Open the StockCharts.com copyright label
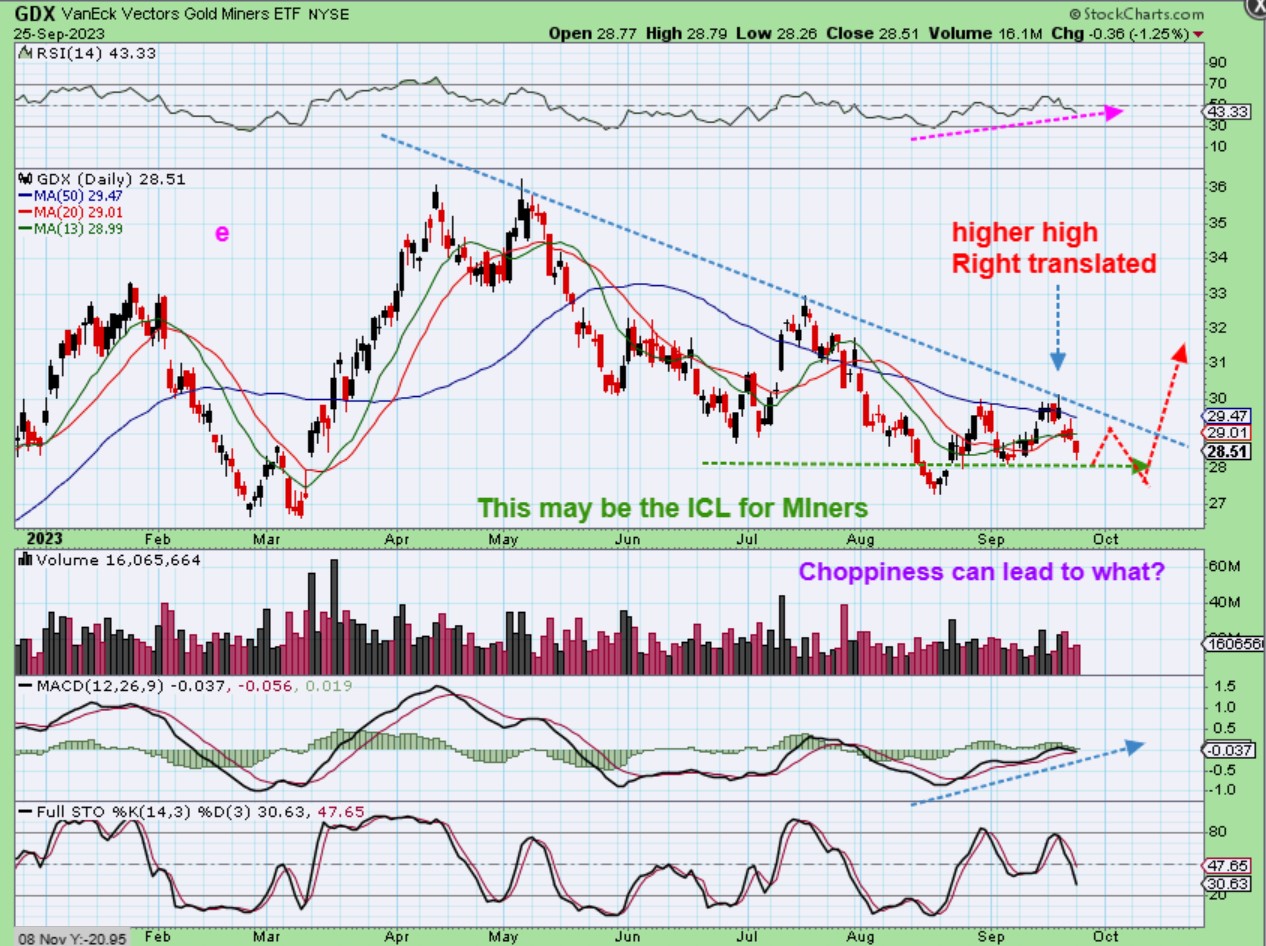Screen dimensions: 1266x946 (x=1136, y=14)
